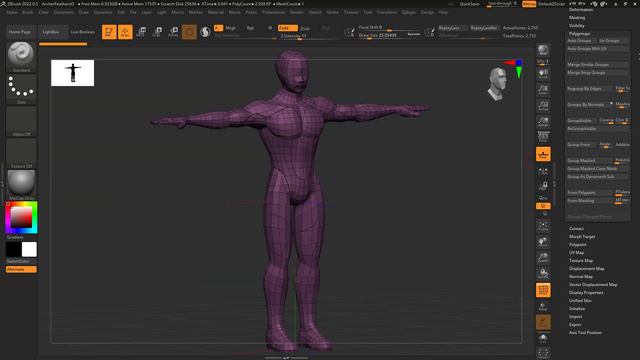Viewport: 640px width, 360px height.
Task: Expand the Contact section
Action: tap(576, 229)
